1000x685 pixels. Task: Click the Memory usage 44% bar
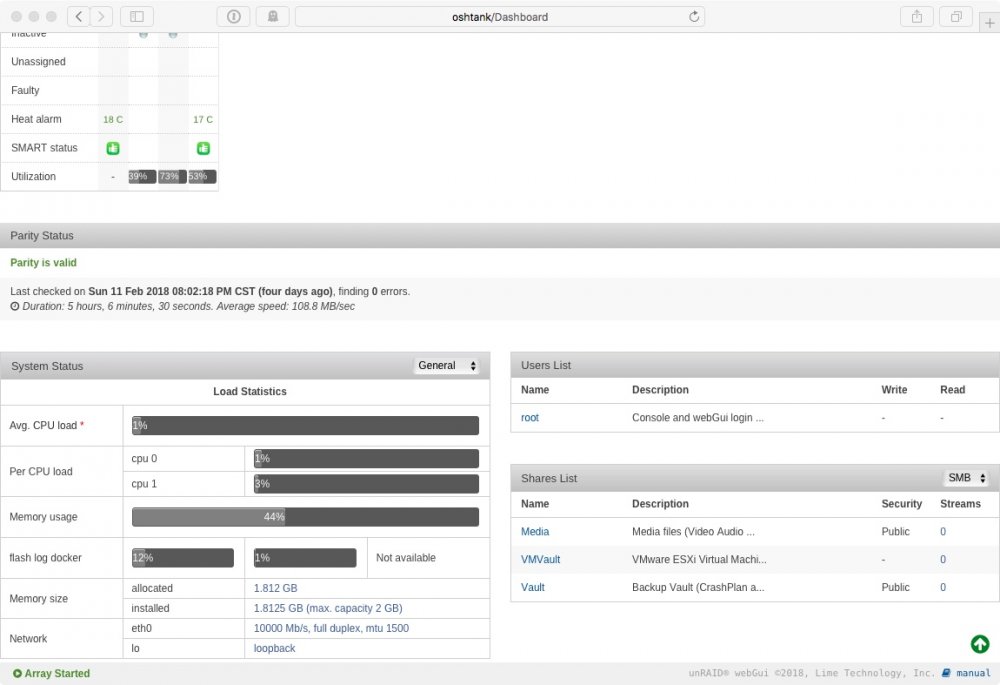tap(305, 517)
